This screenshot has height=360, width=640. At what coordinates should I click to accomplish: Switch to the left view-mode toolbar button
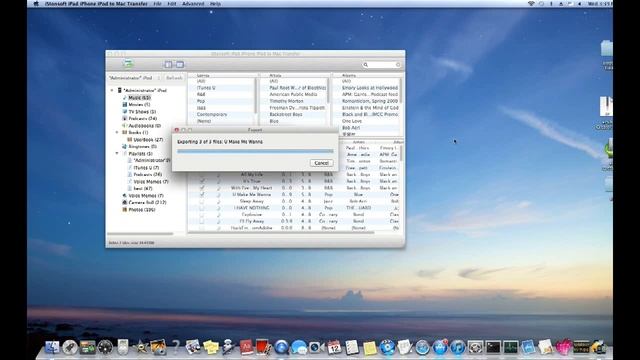pos(168,64)
